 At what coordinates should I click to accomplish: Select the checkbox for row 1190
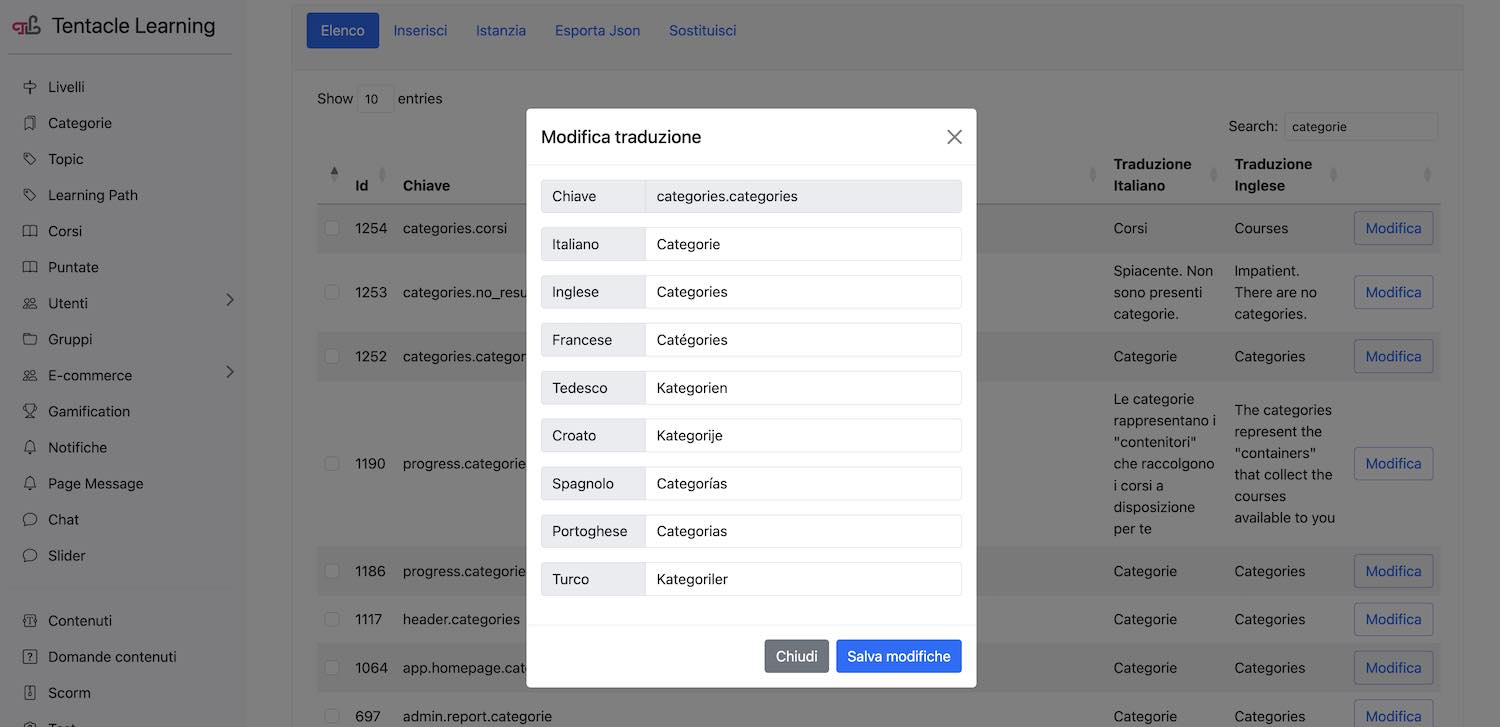pyautogui.click(x=332, y=464)
